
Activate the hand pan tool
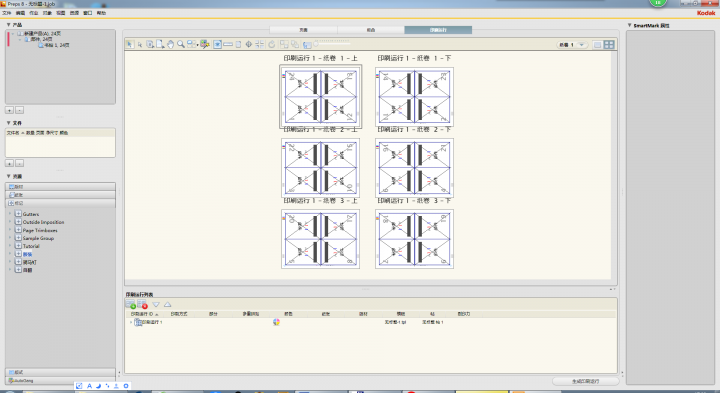coord(170,45)
